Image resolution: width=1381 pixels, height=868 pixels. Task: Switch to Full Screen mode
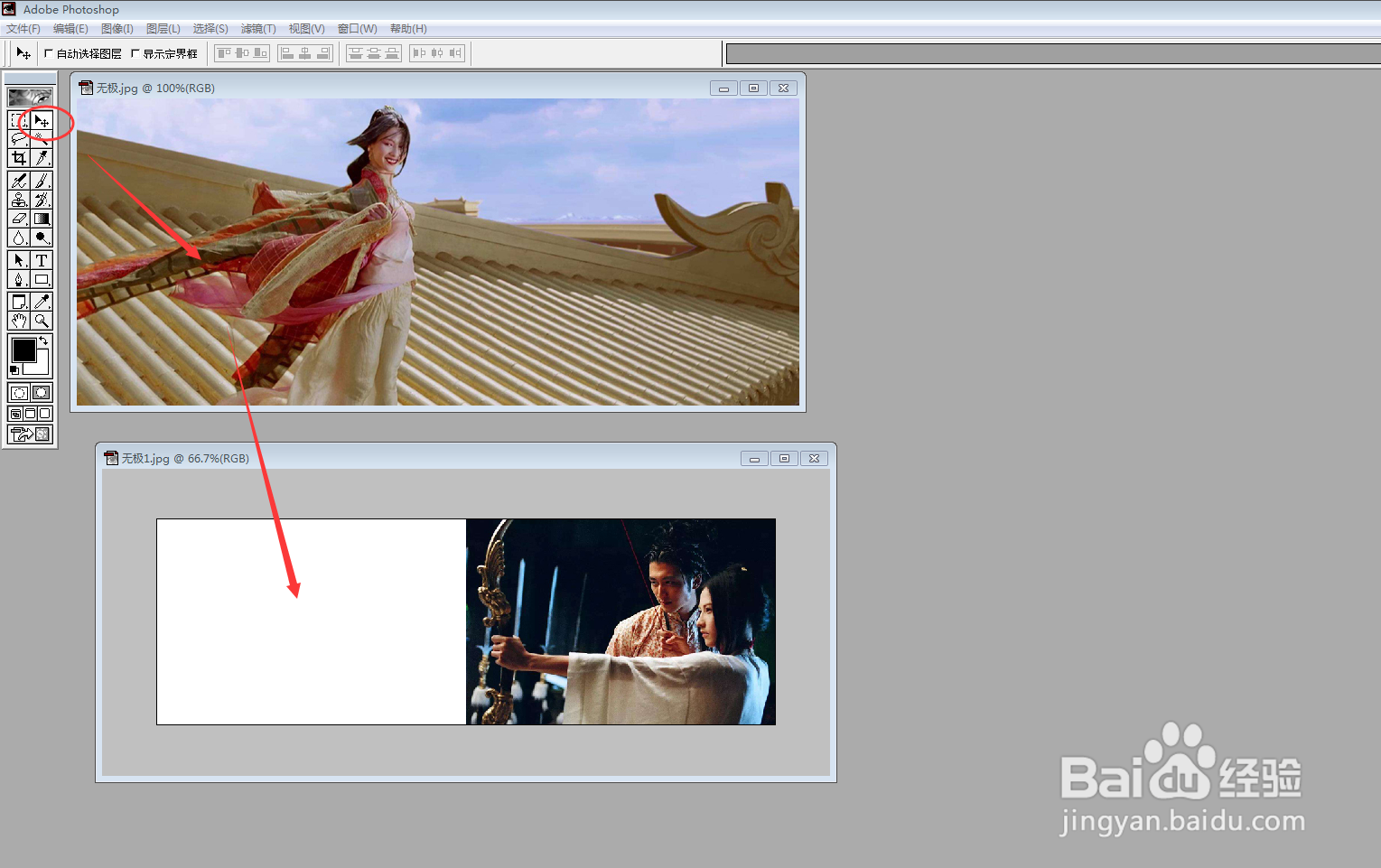[45, 414]
